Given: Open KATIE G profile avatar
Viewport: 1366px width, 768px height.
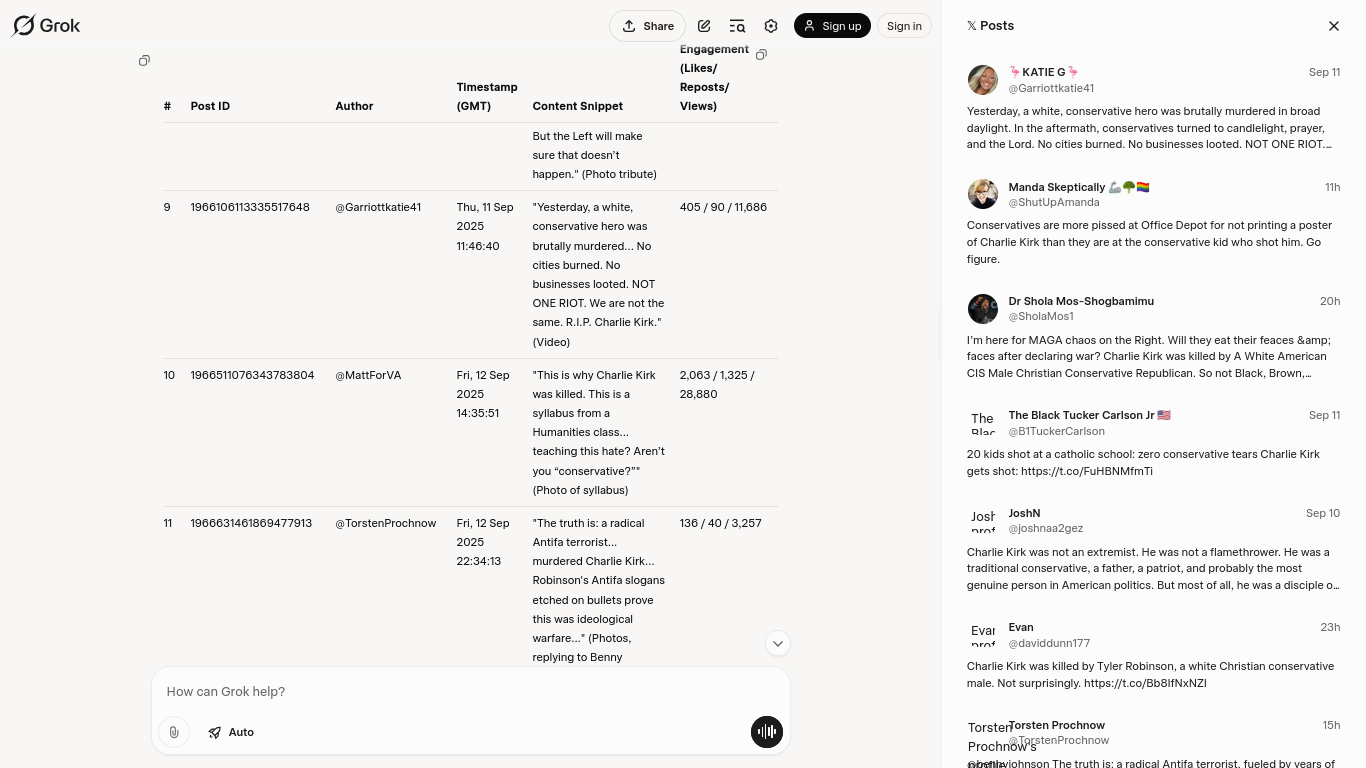Looking at the screenshot, I should coord(983,80).
